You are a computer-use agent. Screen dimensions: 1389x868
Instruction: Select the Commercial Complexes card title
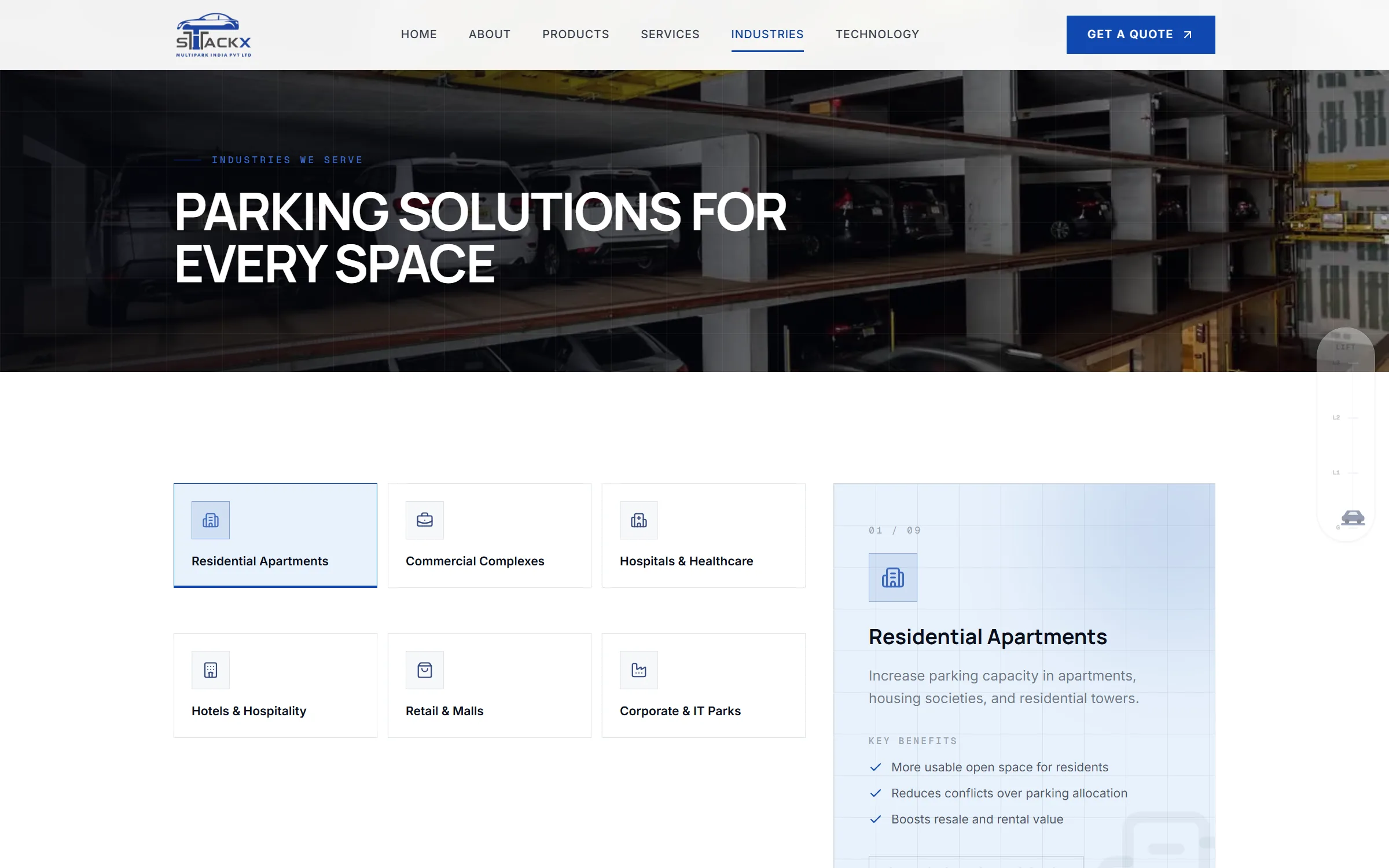(x=475, y=561)
